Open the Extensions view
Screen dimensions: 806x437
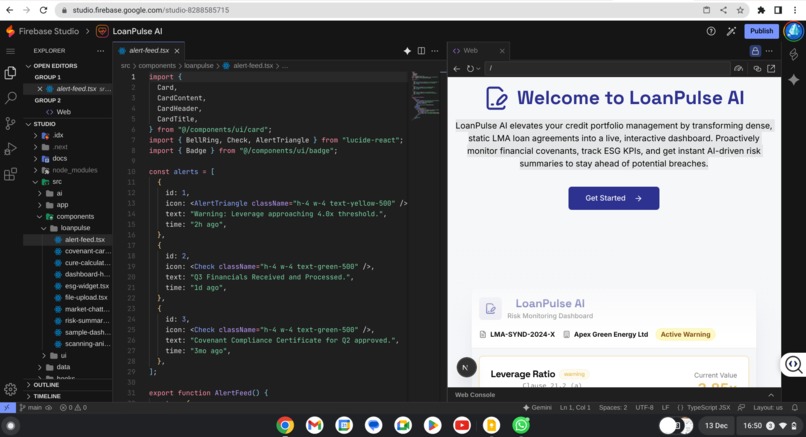10,174
